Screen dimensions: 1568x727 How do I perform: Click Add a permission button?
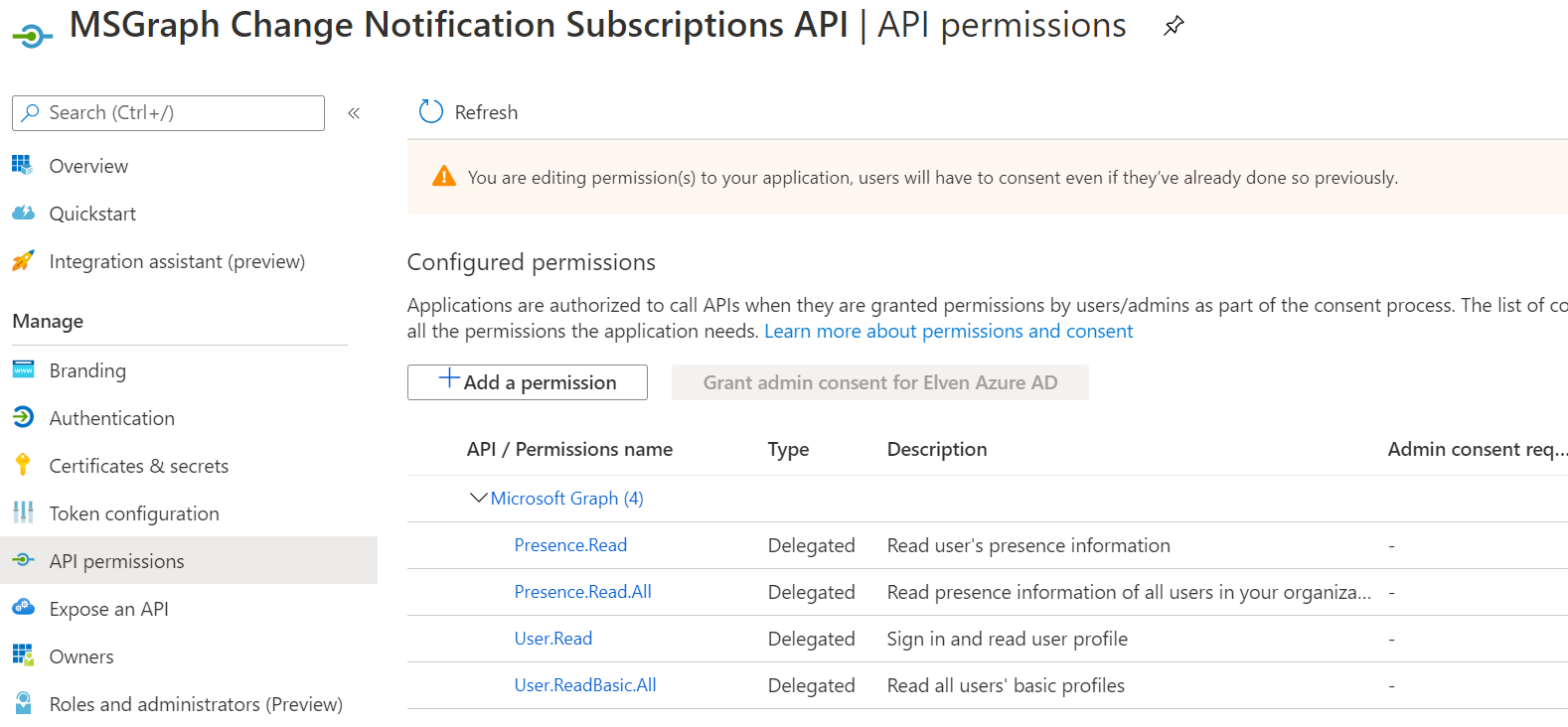(x=528, y=382)
